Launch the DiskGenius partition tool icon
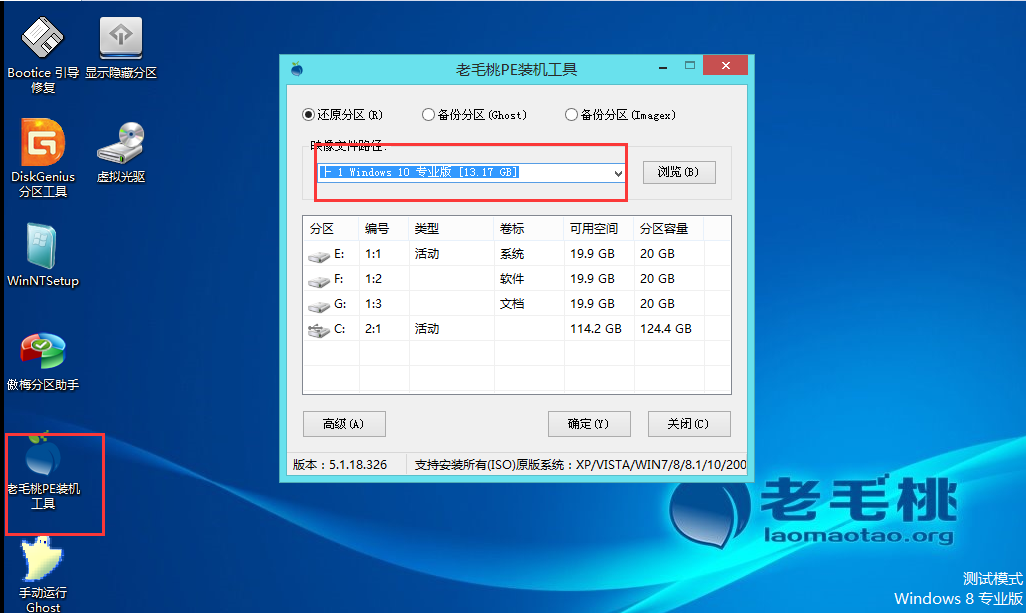Viewport: 1026px width, 613px height. coord(43,158)
